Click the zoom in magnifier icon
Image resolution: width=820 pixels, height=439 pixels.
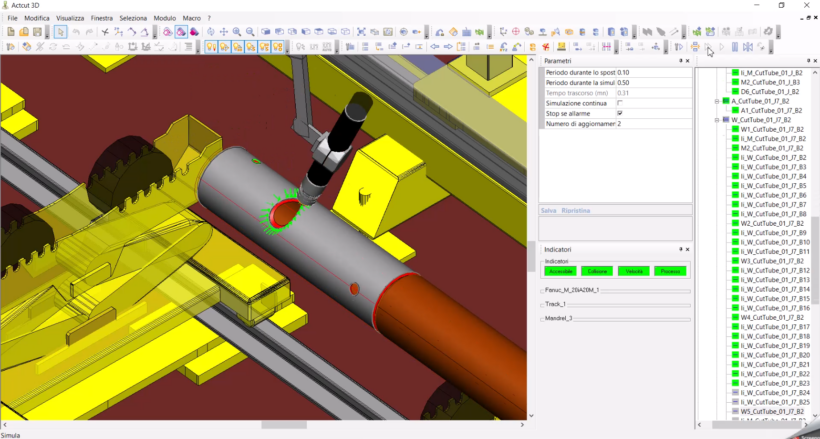237,32
